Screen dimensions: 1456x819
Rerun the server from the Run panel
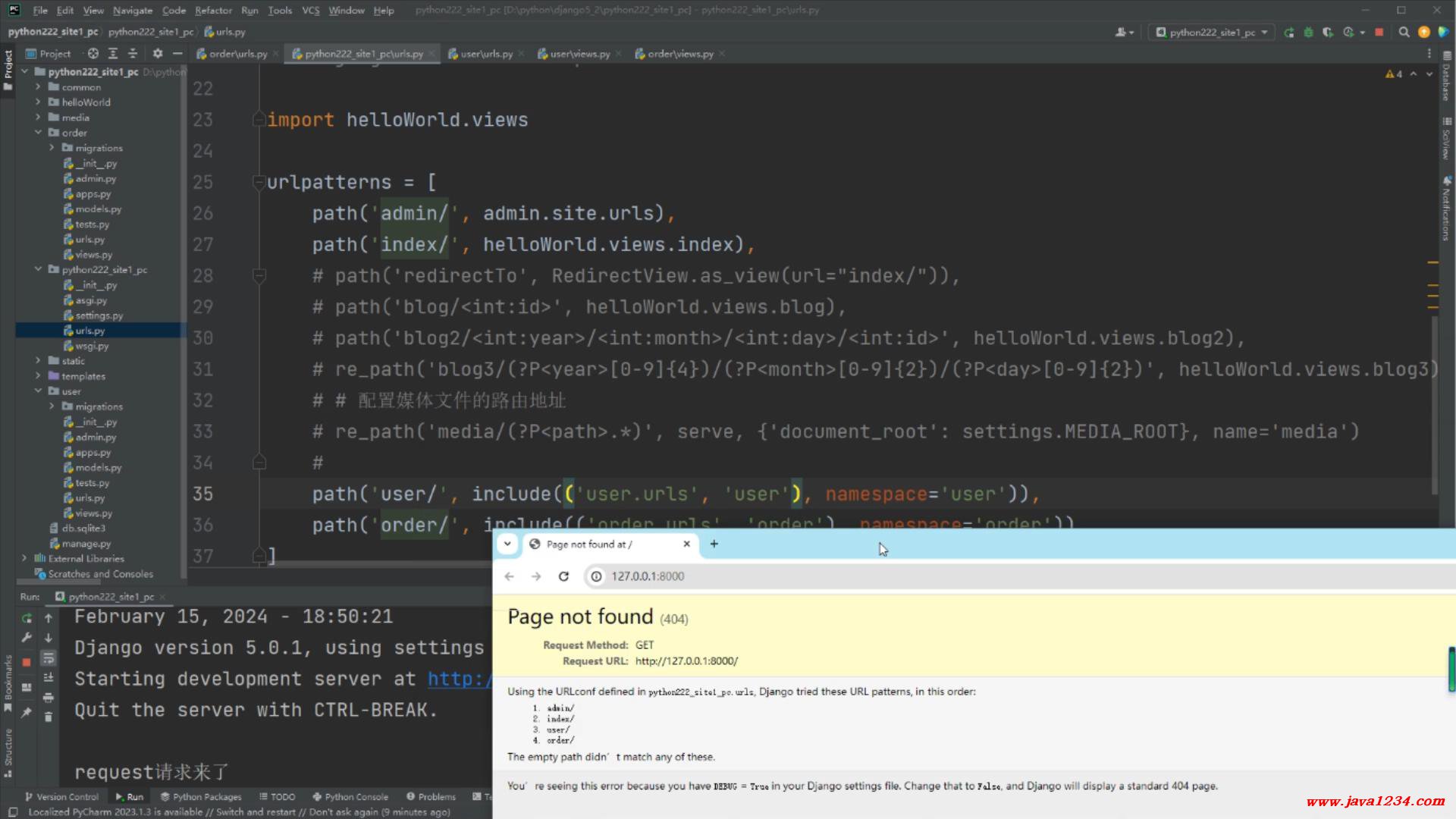(27, 618)
